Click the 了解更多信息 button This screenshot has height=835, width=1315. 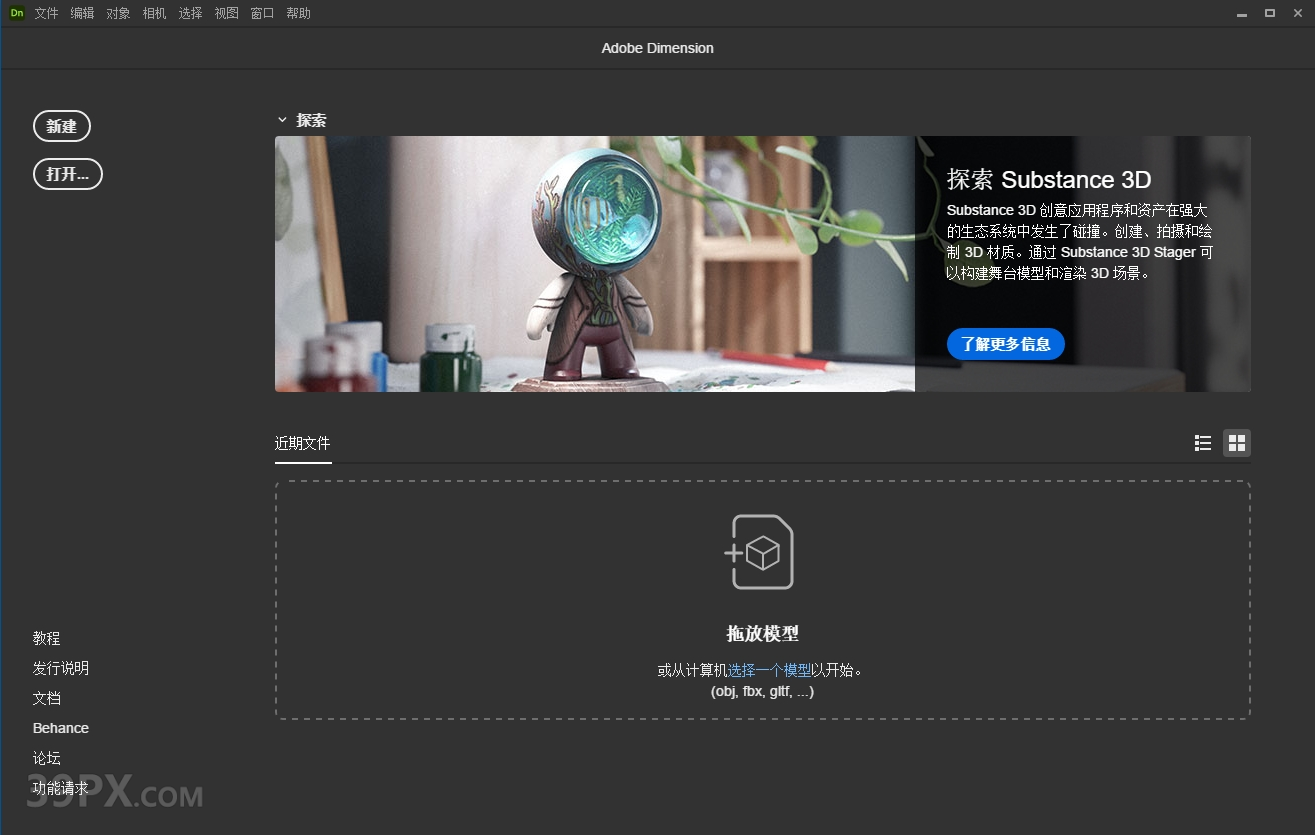pyautogui.click(x=1006, y=344)
